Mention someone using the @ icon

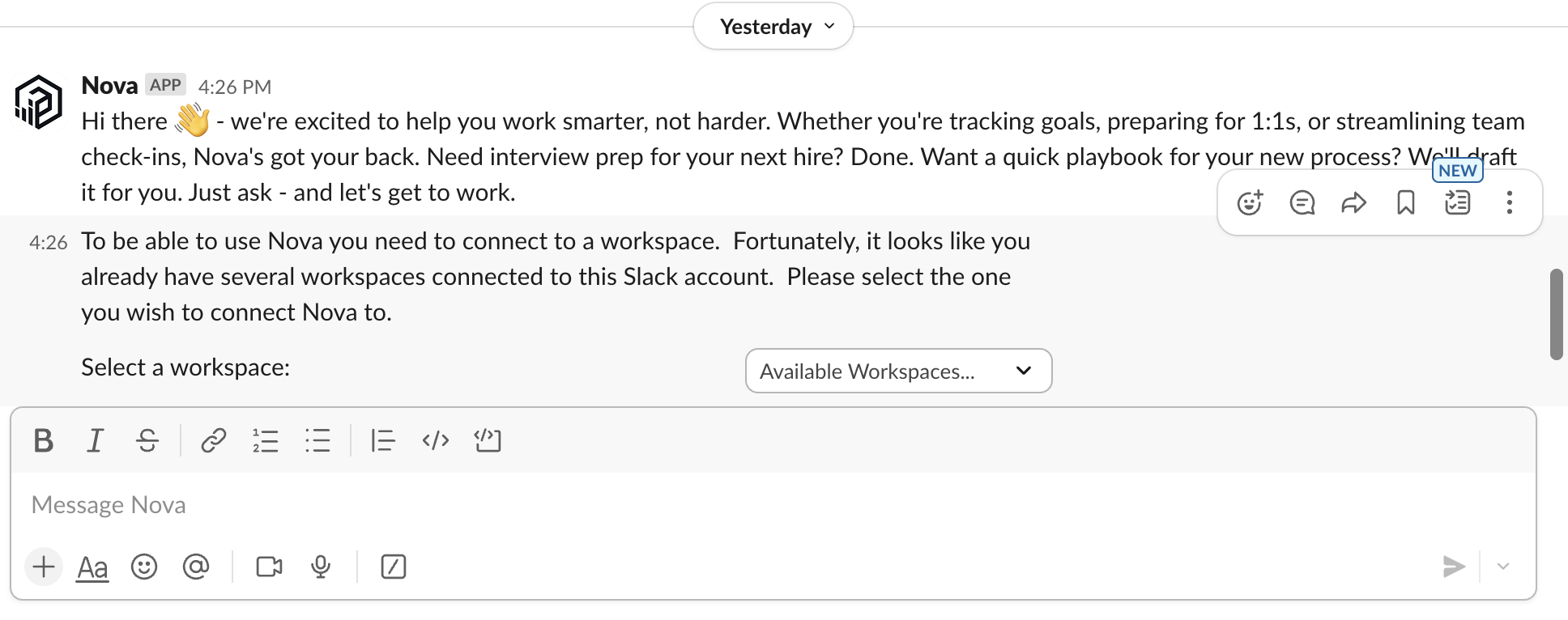point(197,567)
